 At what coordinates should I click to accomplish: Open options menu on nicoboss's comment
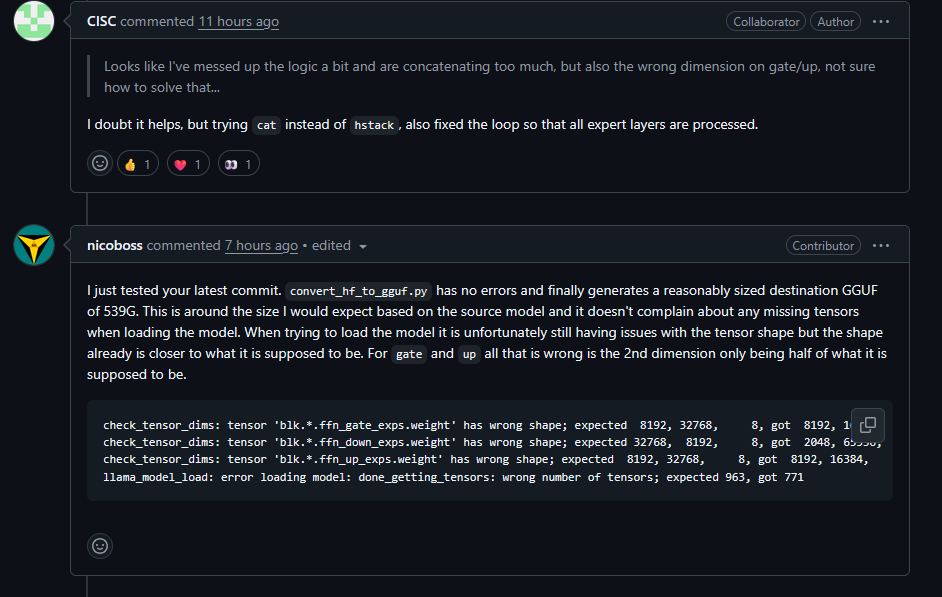coord(881,246)
